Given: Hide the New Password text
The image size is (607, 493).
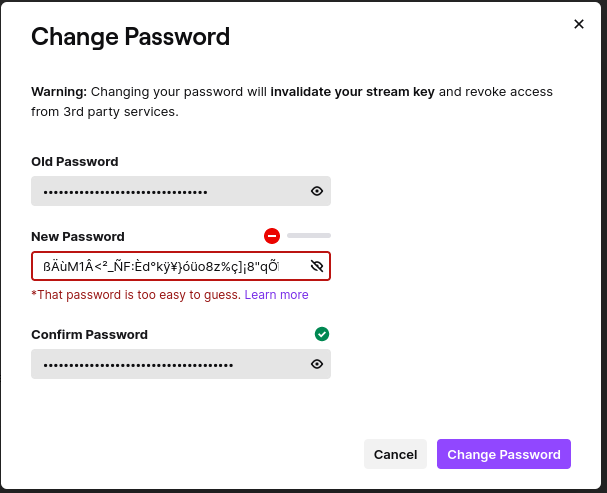Looking at the screenshot, I should (x=317, y=266).
